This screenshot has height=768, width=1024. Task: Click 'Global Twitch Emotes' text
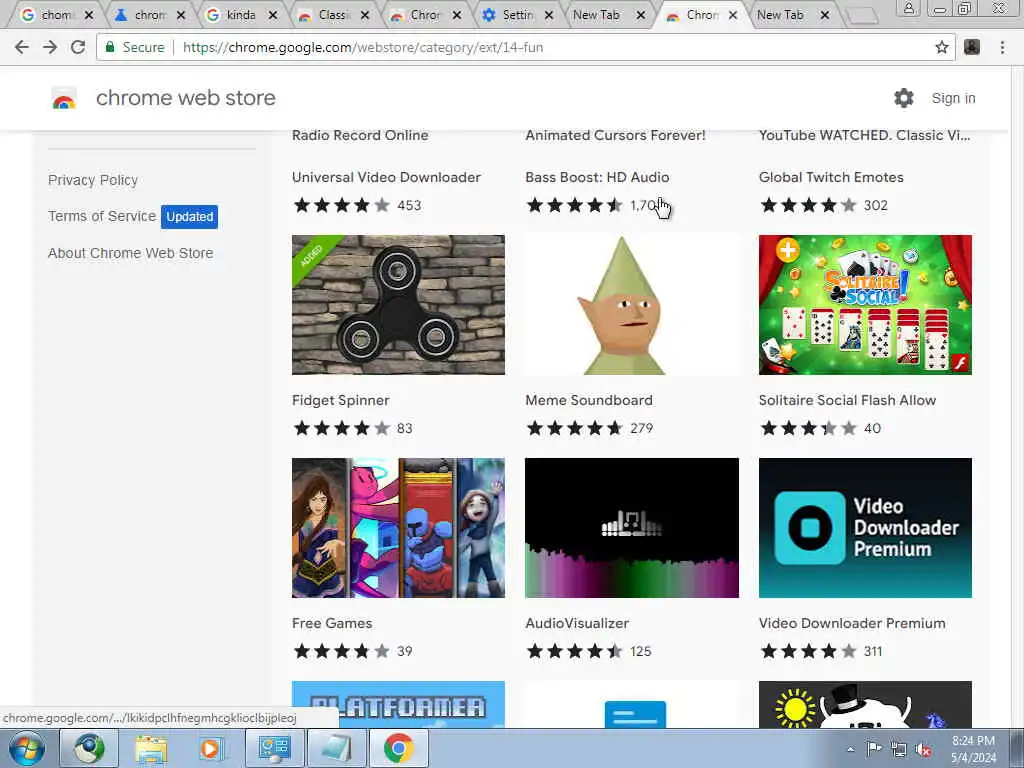point(831,178)
